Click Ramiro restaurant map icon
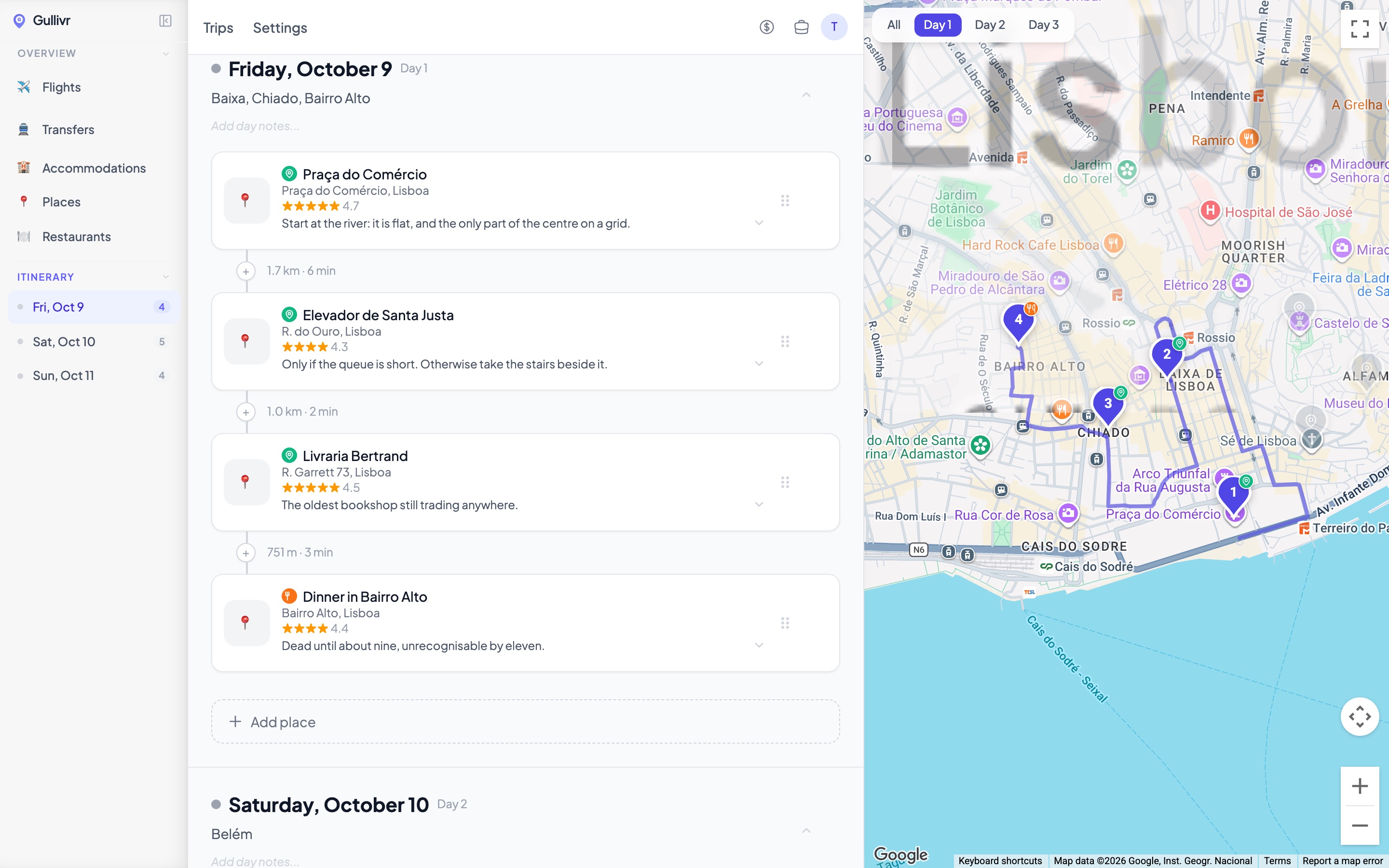Image resolution: width=1389 pixels, height=868 pixels. pyautogui.click(x=1249, y=138)
